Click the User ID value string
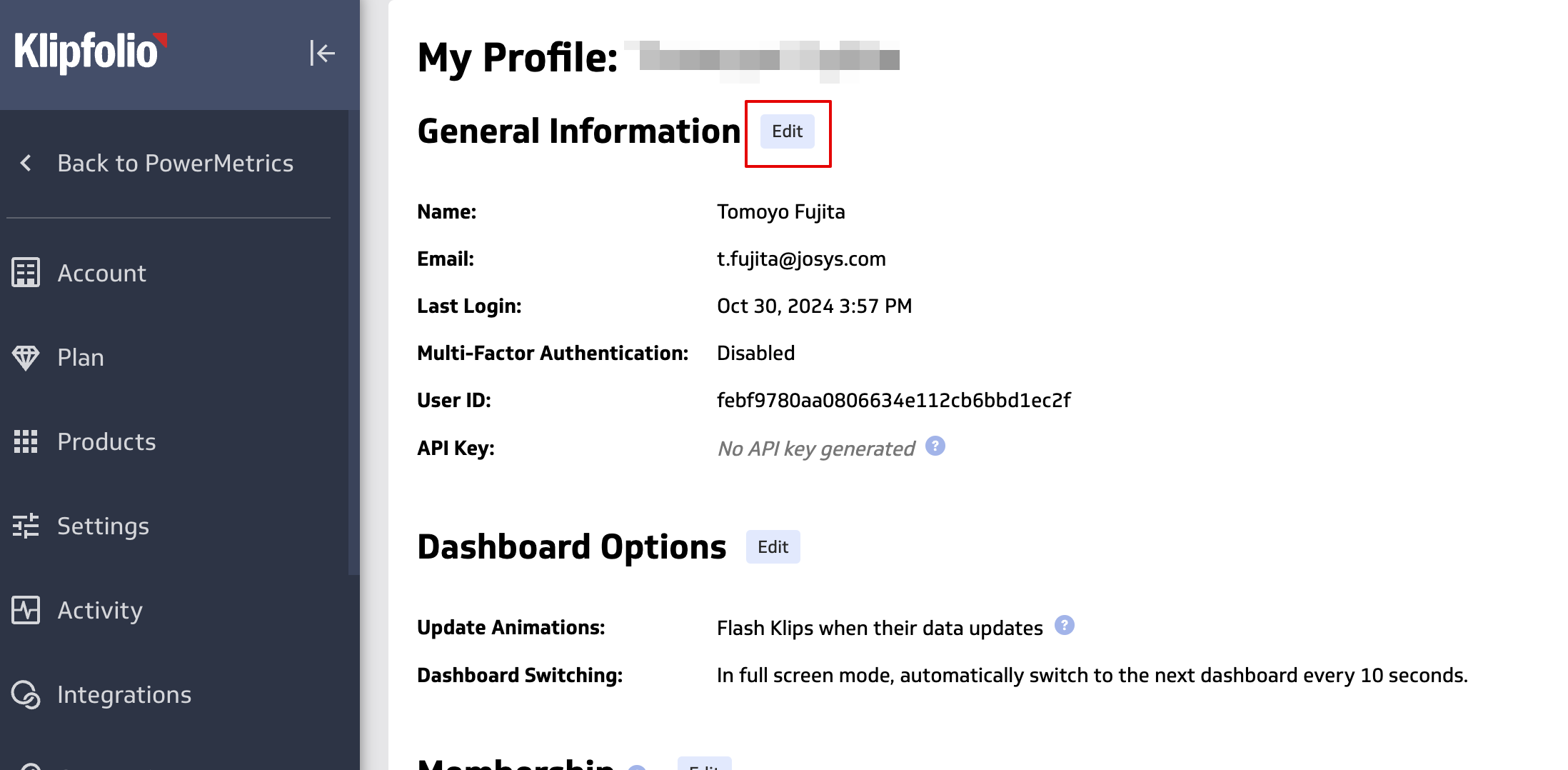 coord(893,401)
